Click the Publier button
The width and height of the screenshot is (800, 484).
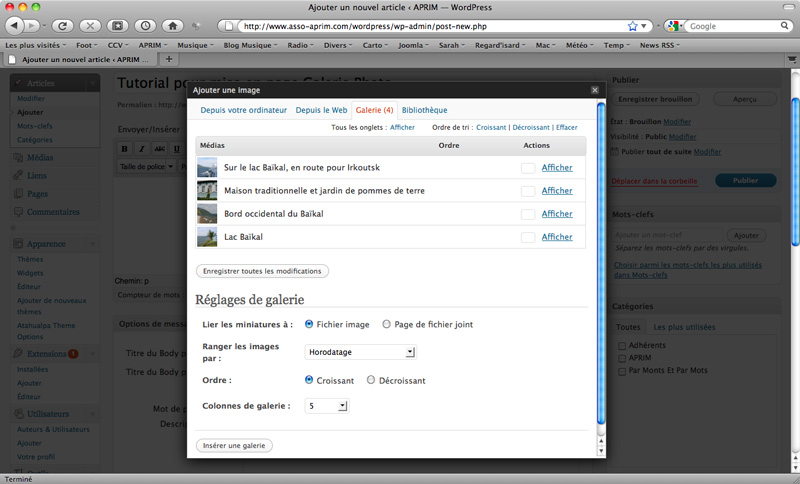tap(745, 180)
